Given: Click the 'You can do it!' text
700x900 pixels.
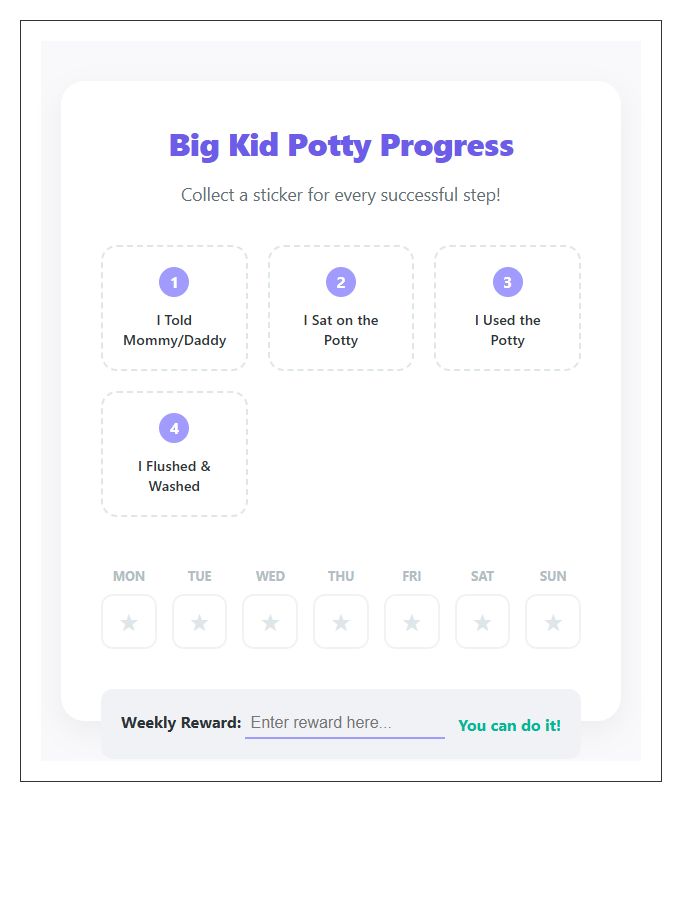Looking at the screenshot, I should pos(510,726).
